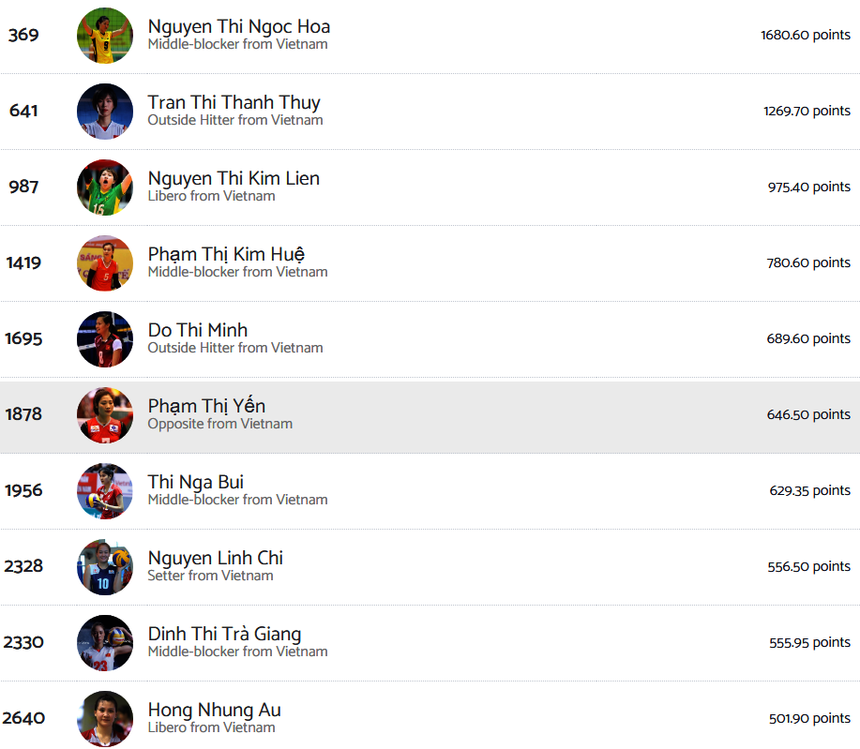Click Phạm Thị Kim Huệ's avatar

click(105, 263)
